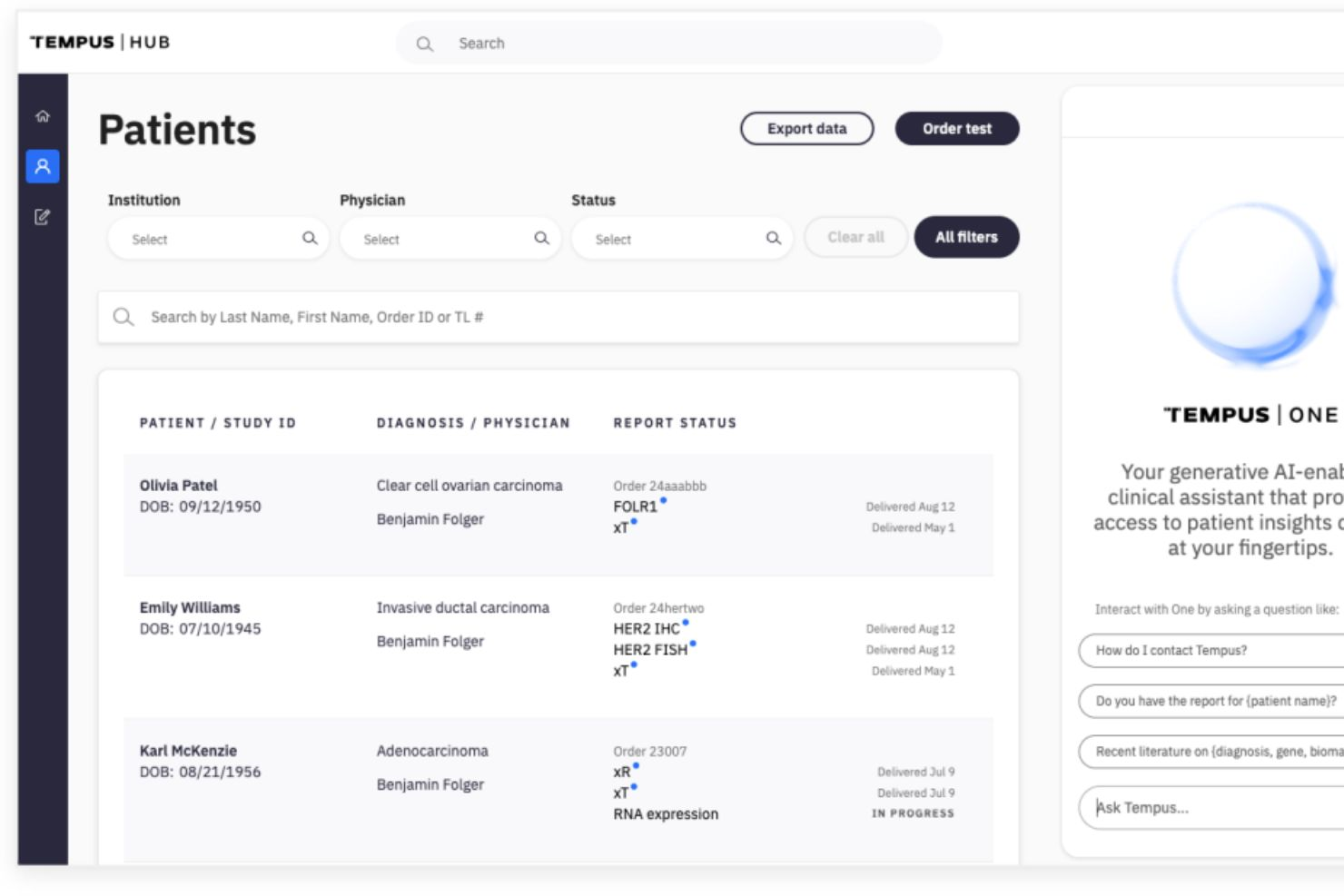Open the xT report under Order 24hertwo
The width and height of the screenshot is (1344, 896).
tap(621, 671)
